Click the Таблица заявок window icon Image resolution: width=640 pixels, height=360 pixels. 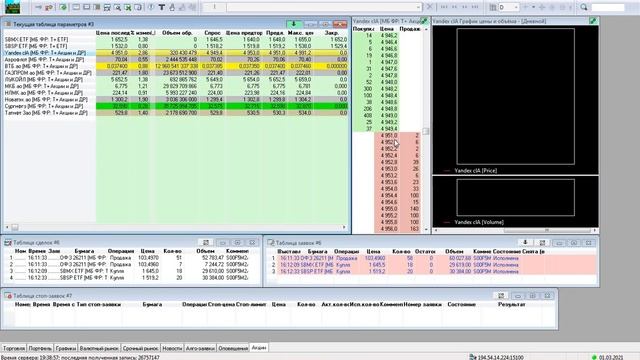click(x=271, y=242)
